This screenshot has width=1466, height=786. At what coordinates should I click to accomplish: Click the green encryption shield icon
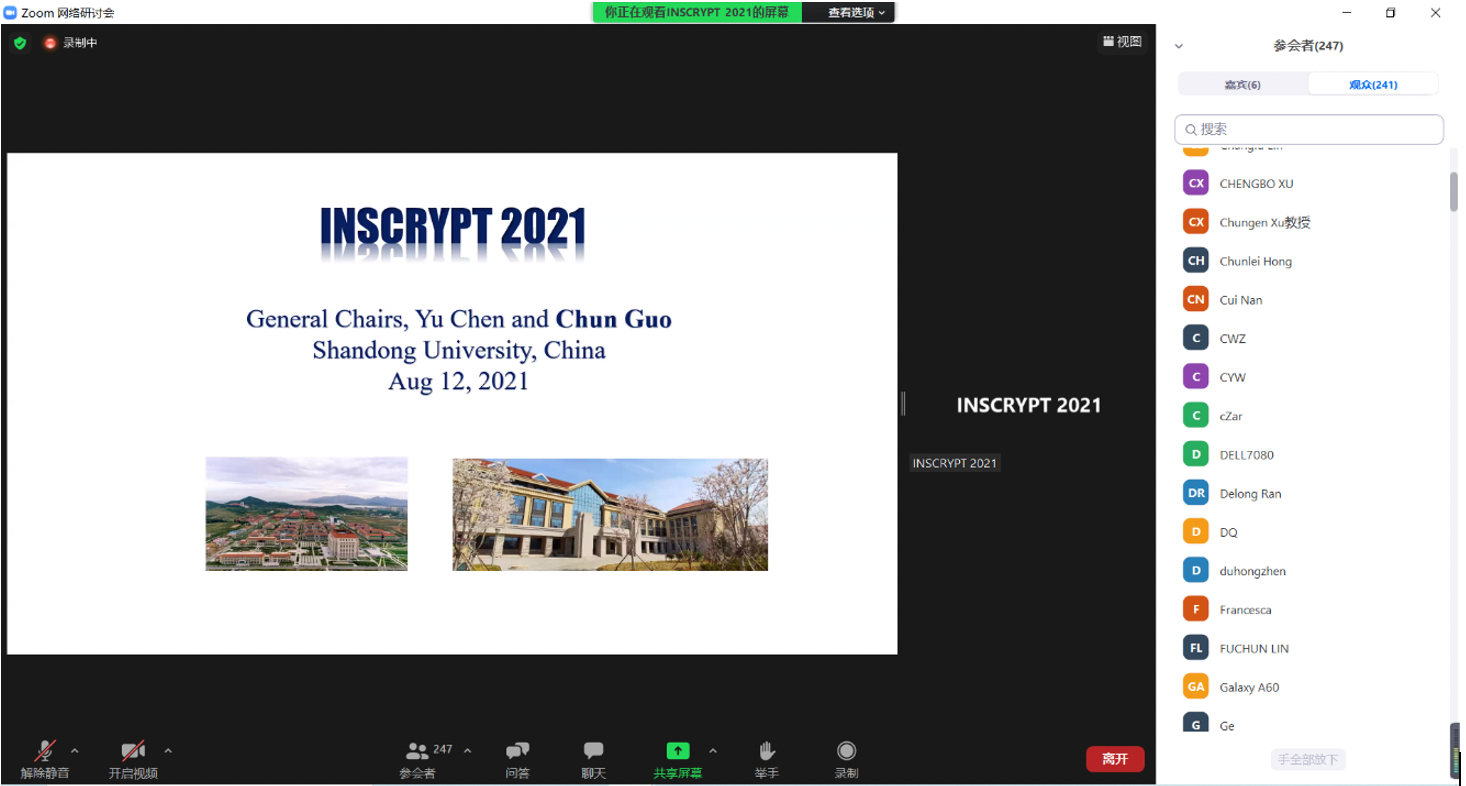[20, 43]
